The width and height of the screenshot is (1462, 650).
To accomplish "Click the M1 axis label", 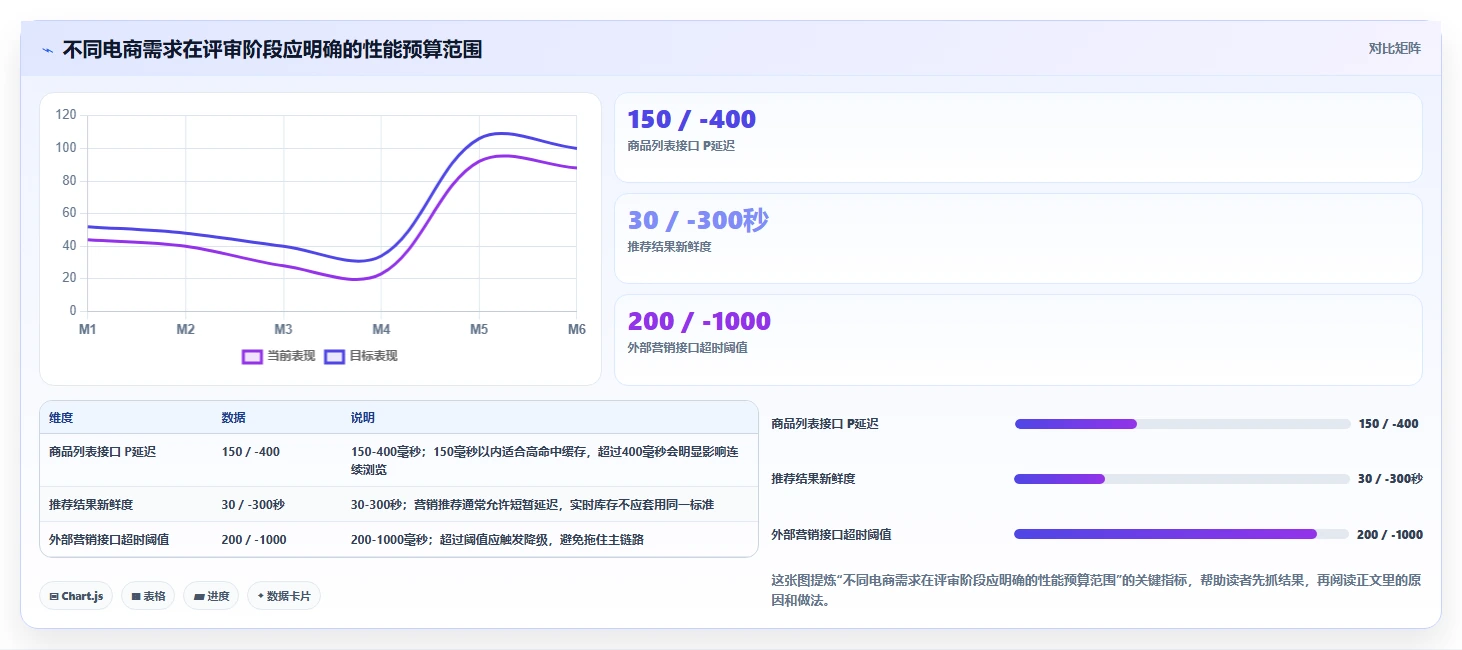I will click(87, 329).
